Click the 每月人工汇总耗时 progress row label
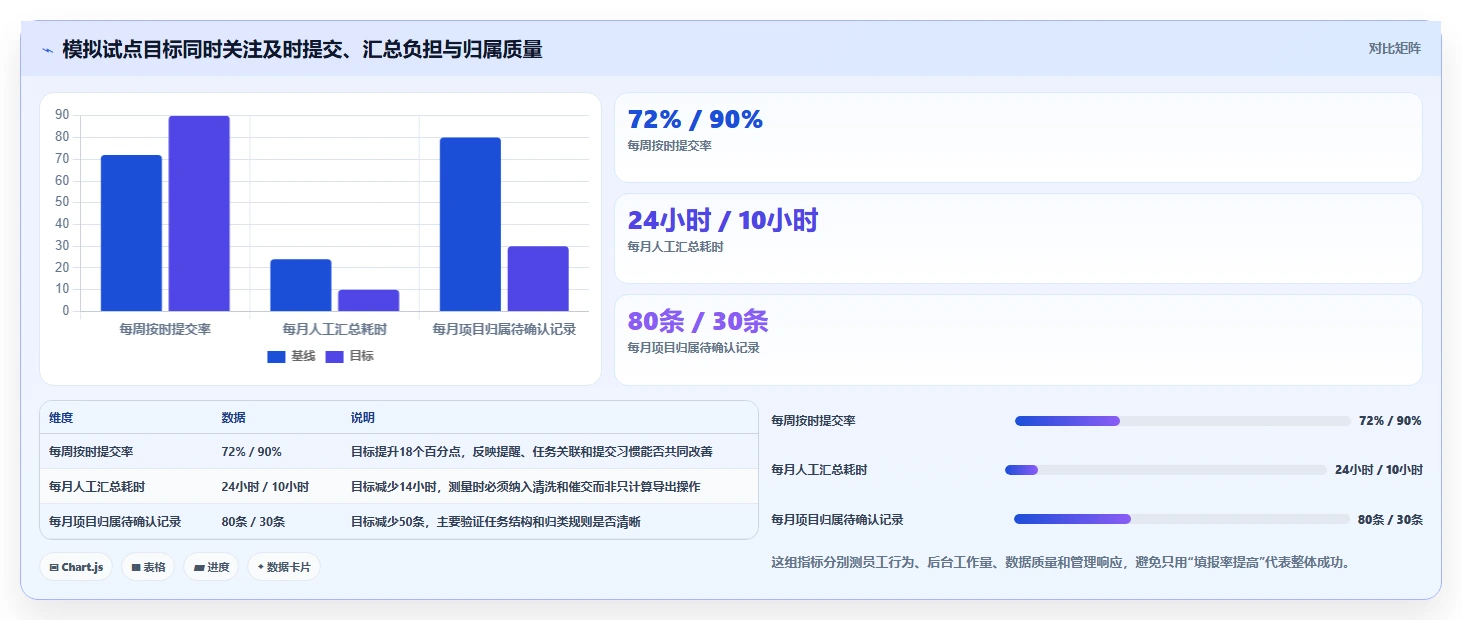This screenshot has width=1462, height=620. (819, 470)
